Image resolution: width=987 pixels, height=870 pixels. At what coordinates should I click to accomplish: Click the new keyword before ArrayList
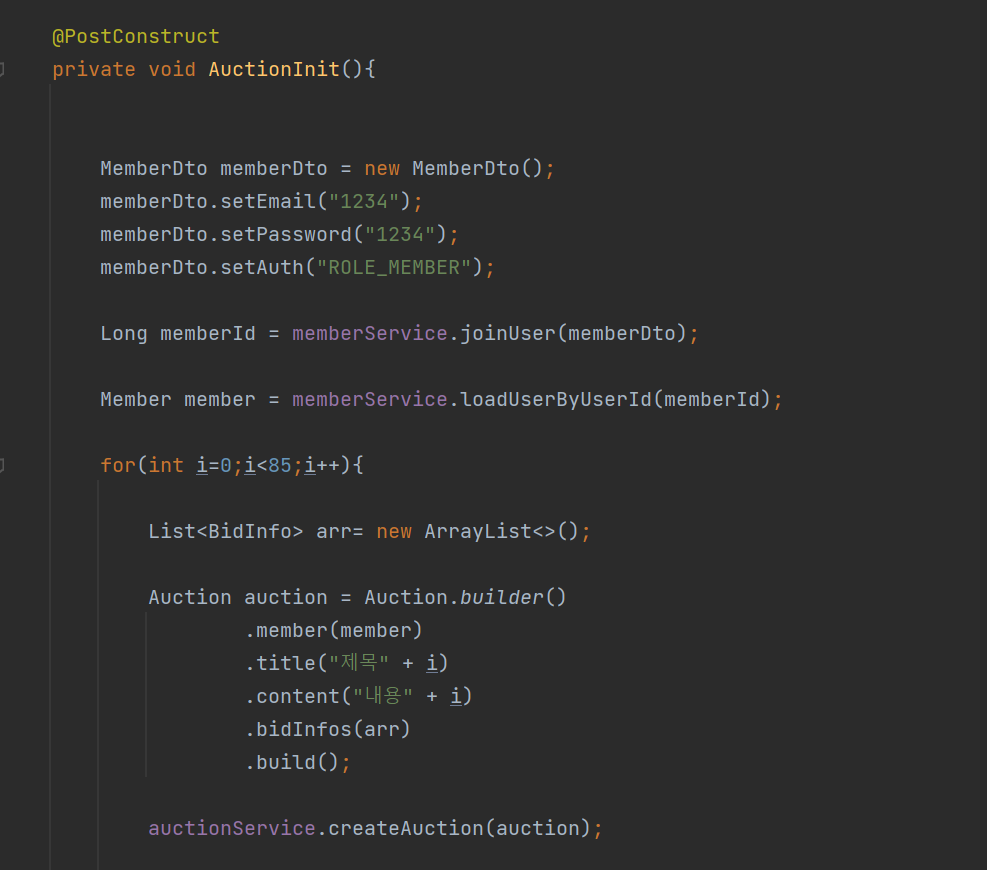click(x=394, y=531)
